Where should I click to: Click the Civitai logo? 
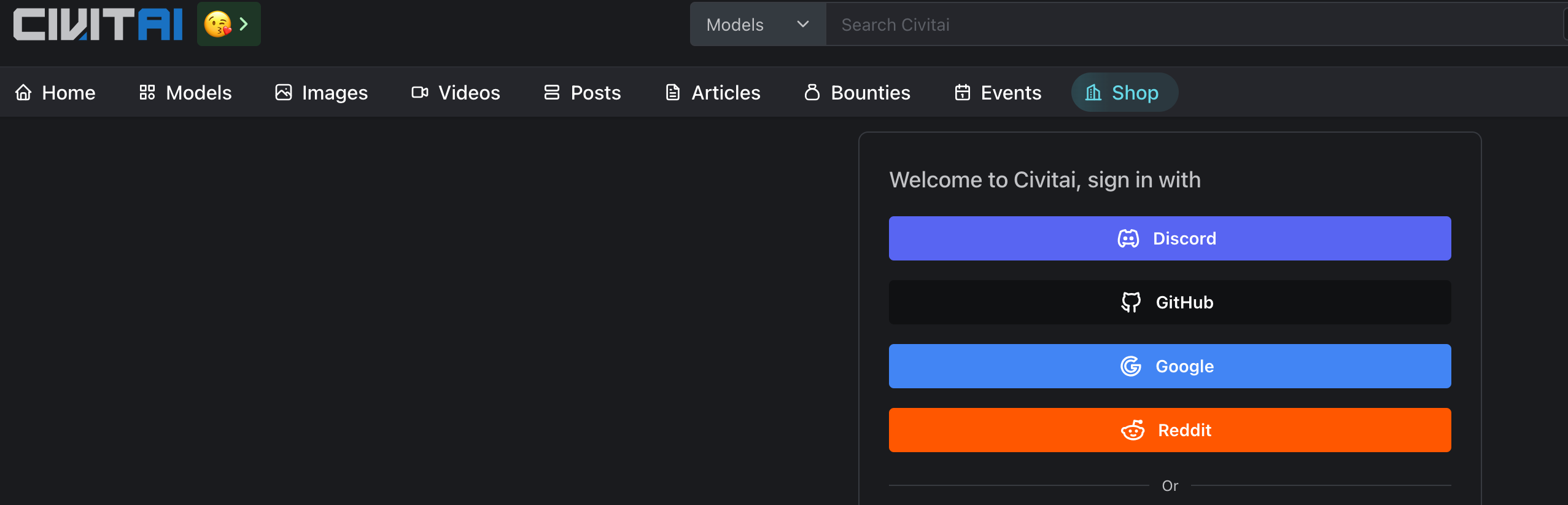98,25
